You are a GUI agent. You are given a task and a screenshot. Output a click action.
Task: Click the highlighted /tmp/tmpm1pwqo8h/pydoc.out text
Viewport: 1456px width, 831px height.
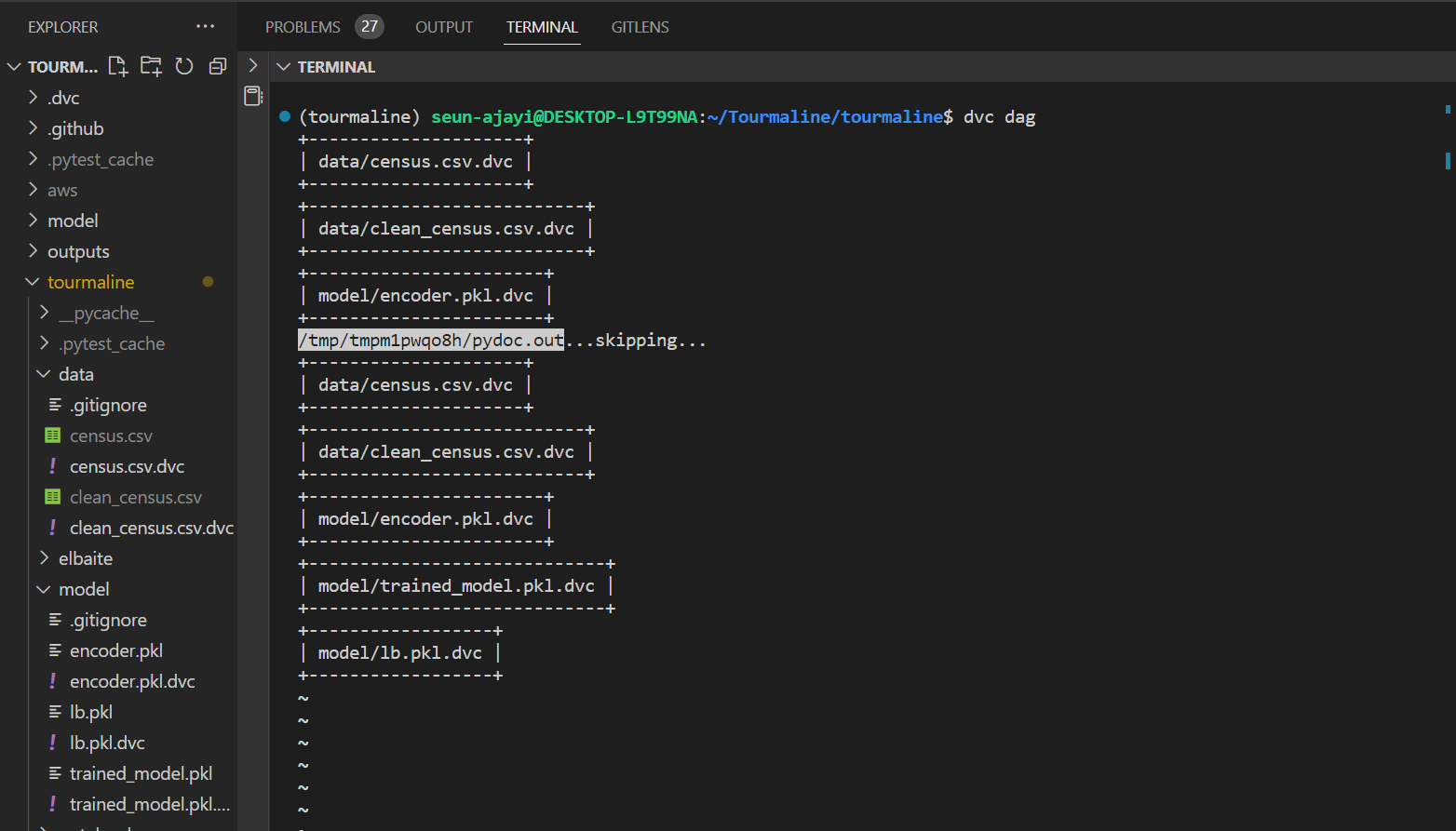[431, 341]
